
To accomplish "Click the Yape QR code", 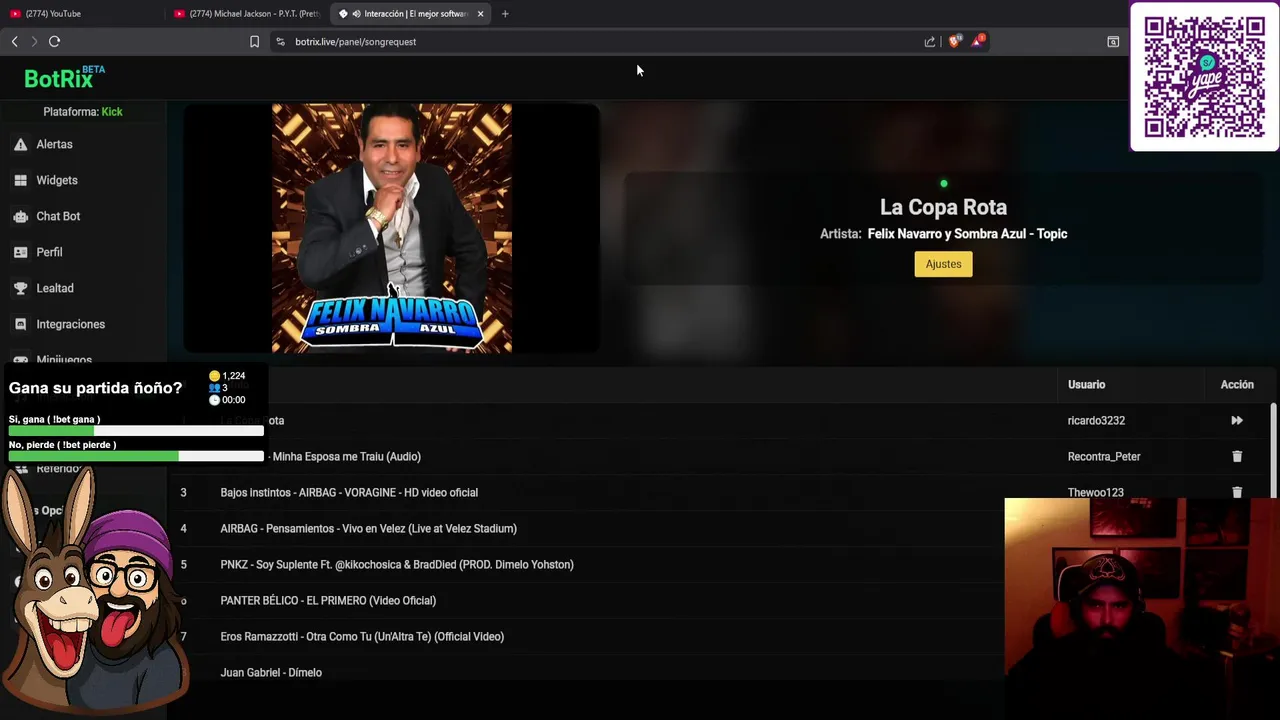I will (1204, 77).
